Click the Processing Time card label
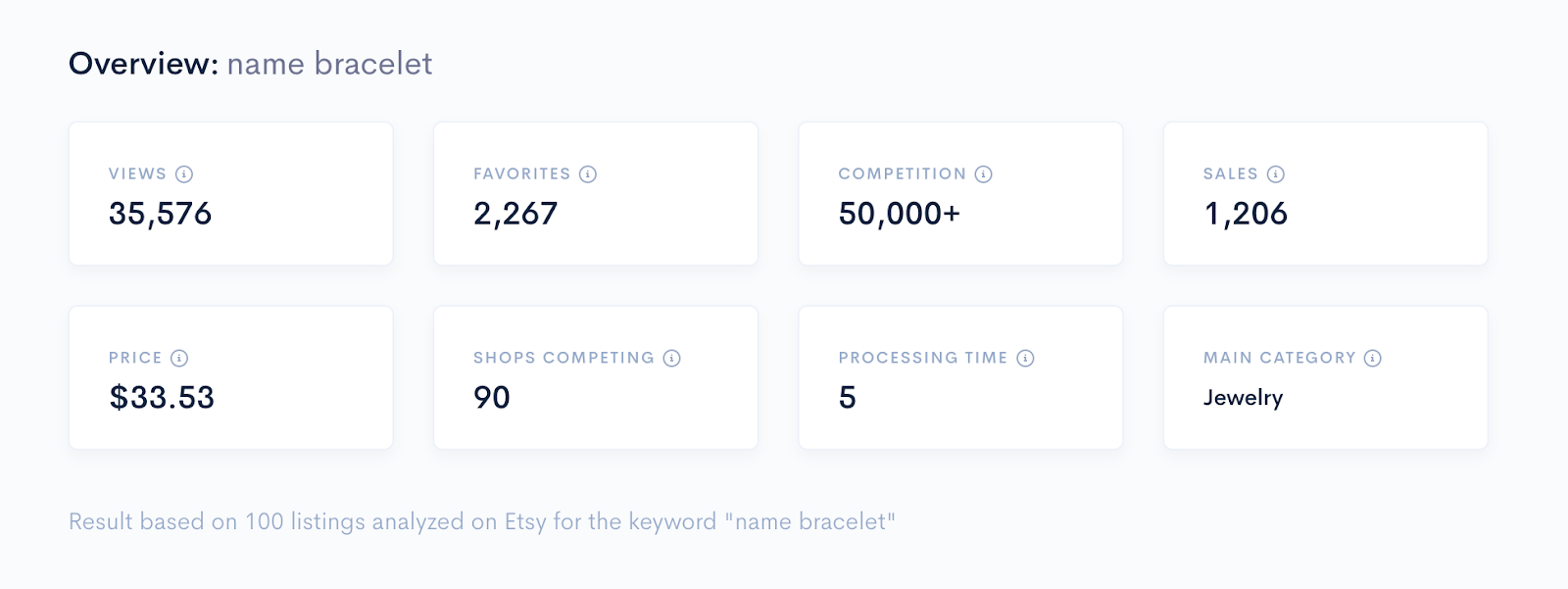The width and height of the screenshot is (1568, 589). 923,358
